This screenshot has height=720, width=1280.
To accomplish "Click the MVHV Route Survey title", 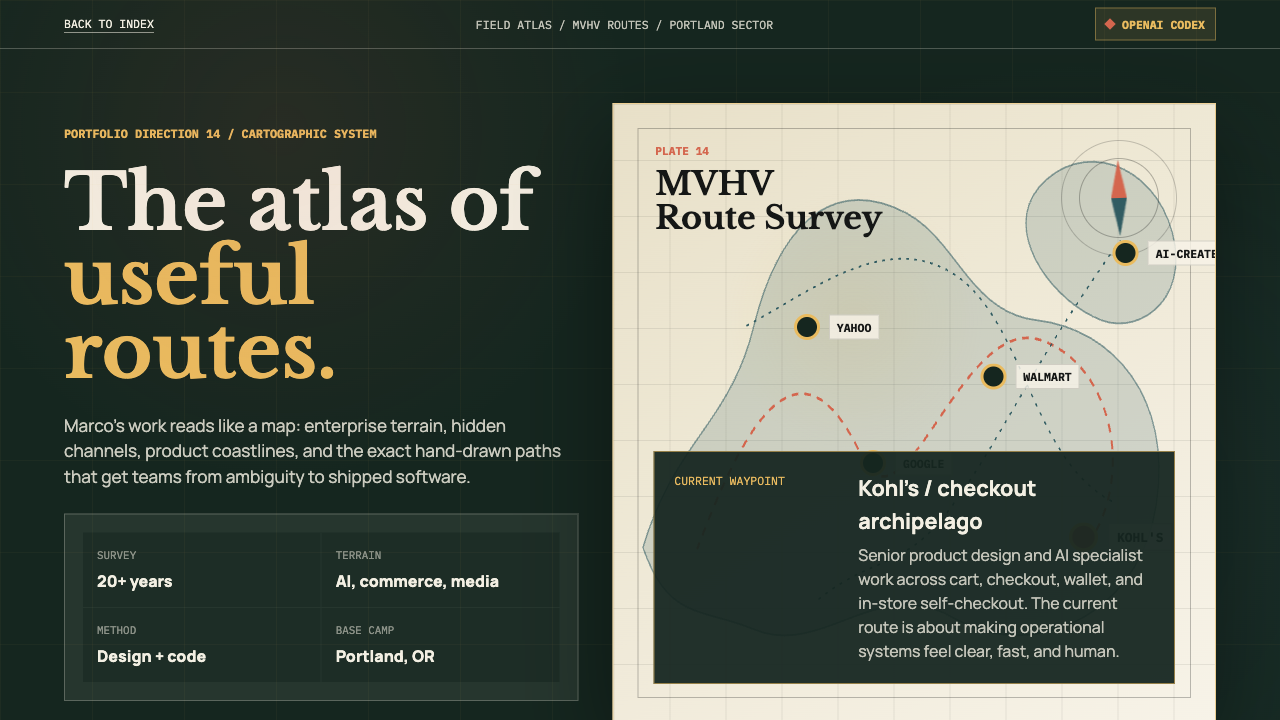I will 768,200.
